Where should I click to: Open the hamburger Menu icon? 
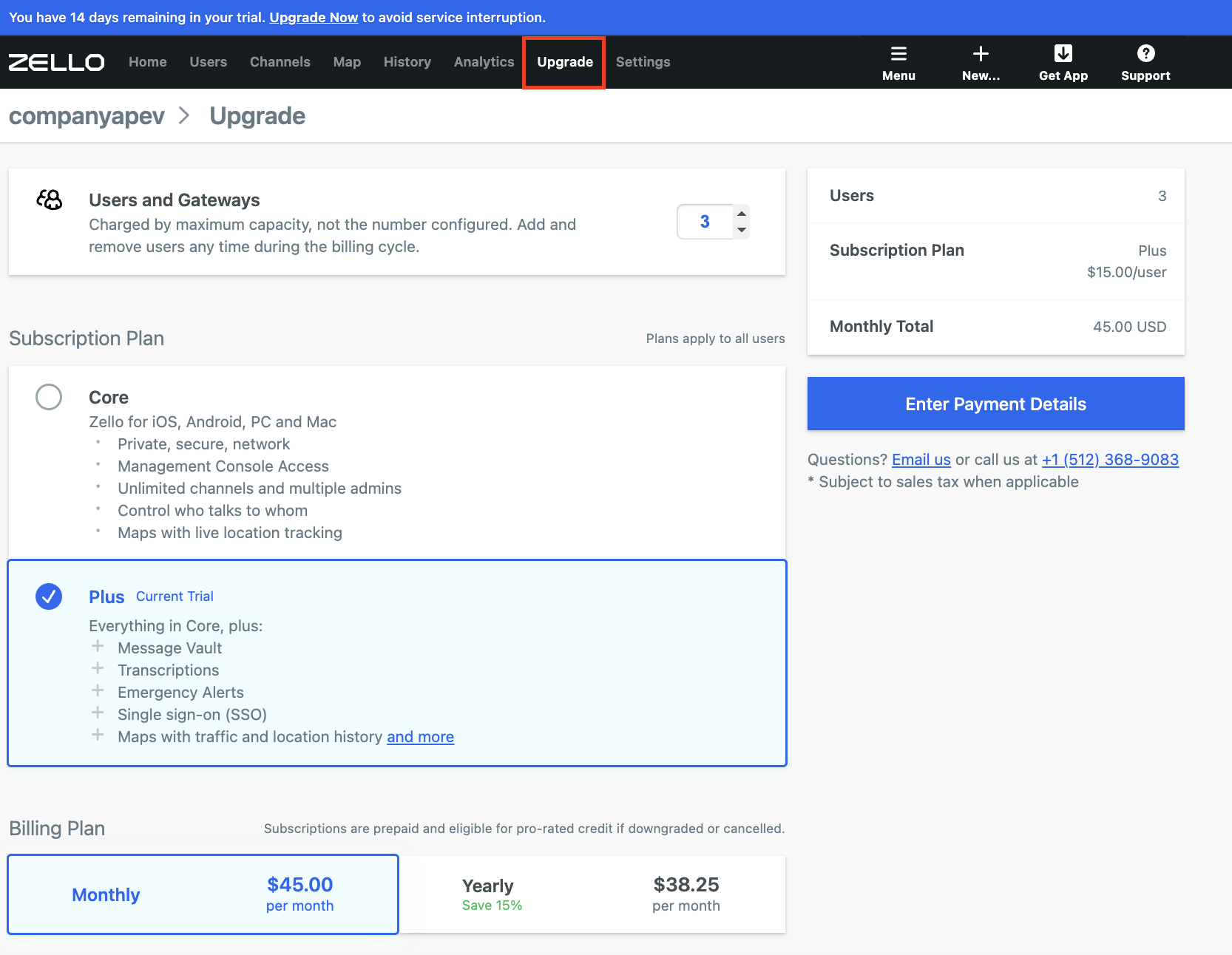click(x=898, y=53)
